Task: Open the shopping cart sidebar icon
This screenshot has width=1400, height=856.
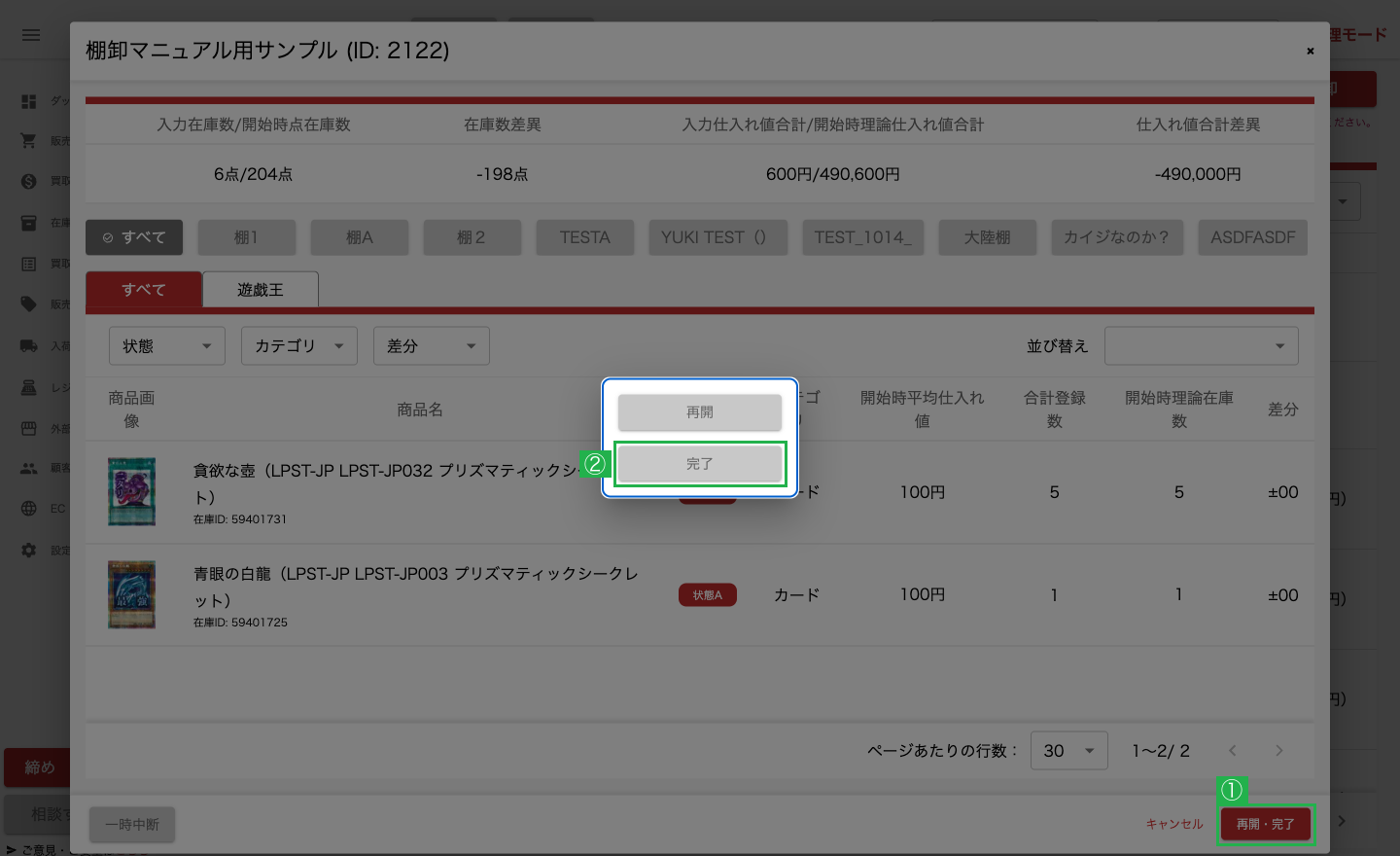Action: (29, 141)
